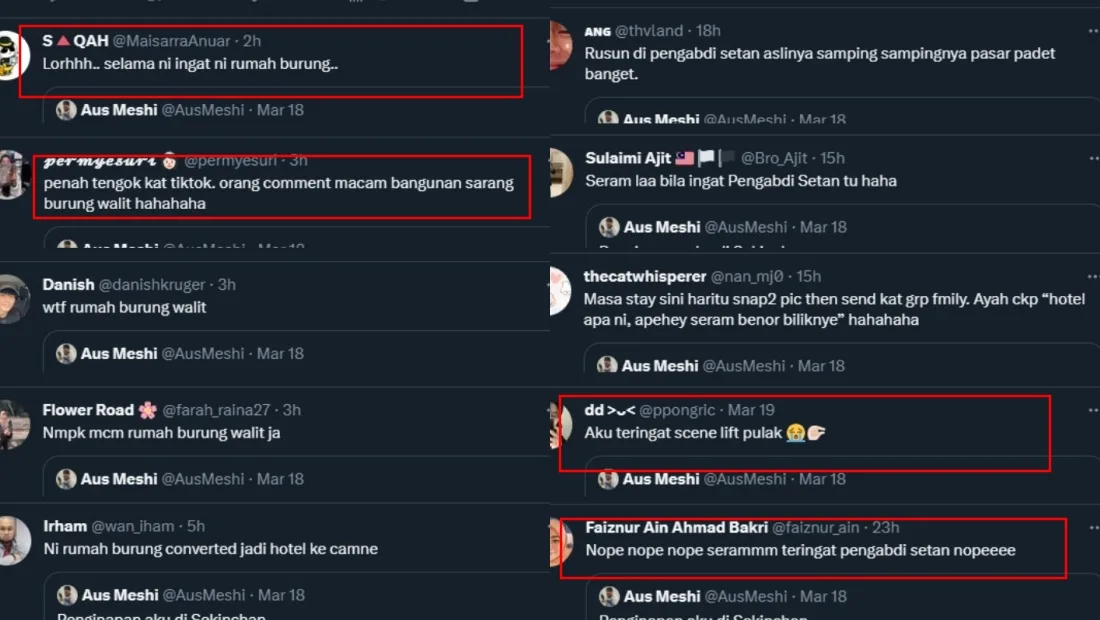
Task: Click the Mar 19 timestamp on dd's tweet
Action: coord(751,410)
